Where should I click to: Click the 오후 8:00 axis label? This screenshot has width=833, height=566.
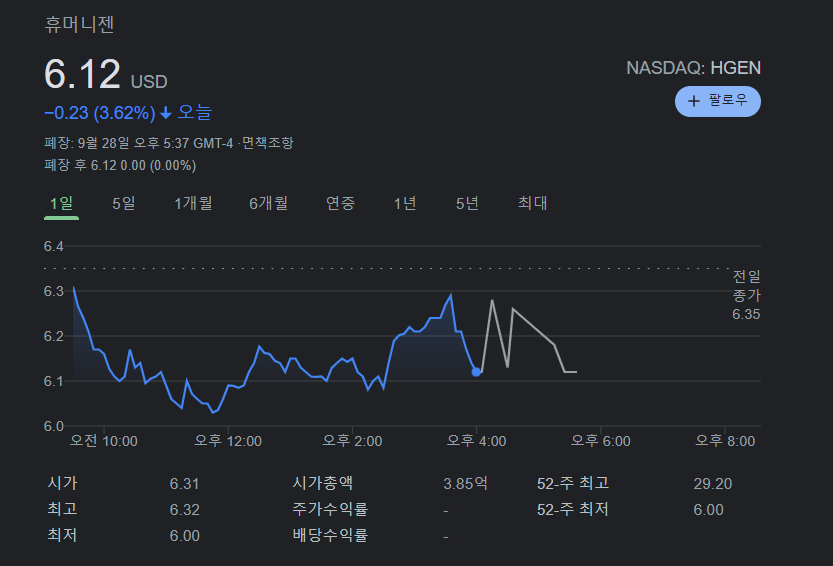coord(725,441)
